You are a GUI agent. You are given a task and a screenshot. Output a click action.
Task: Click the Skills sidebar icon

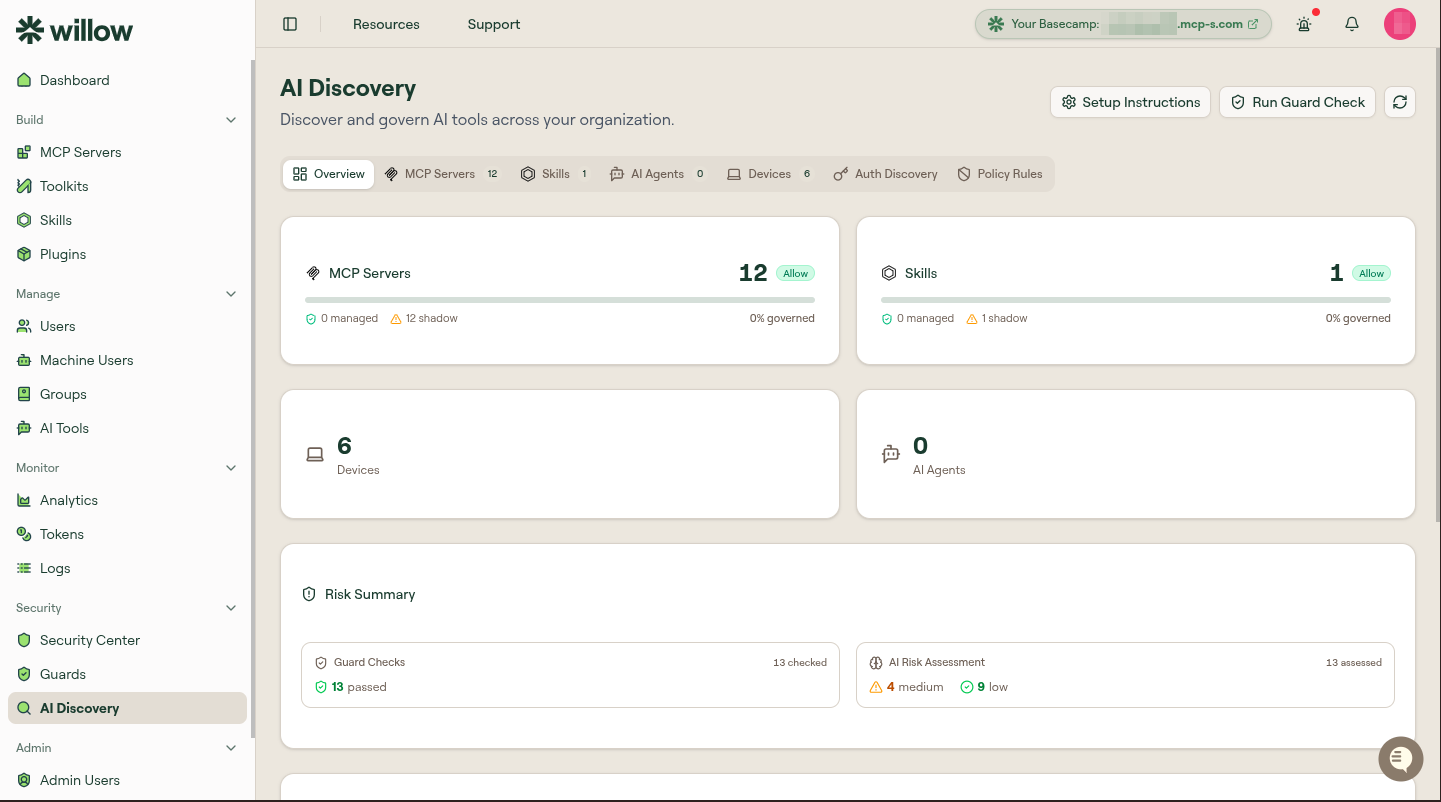(x=24, y=220)
